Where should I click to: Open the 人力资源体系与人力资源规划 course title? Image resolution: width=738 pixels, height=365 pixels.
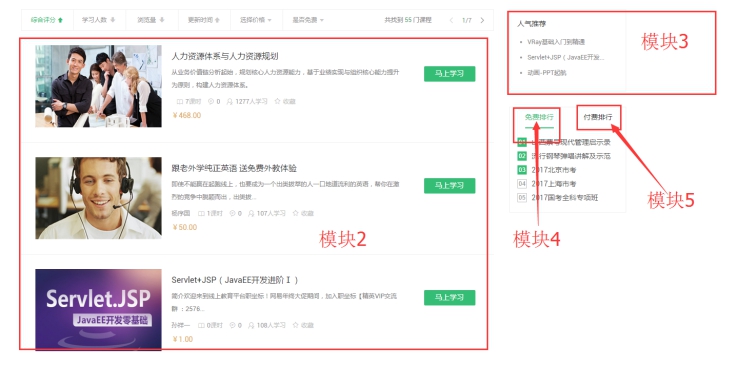click(225, 56)
